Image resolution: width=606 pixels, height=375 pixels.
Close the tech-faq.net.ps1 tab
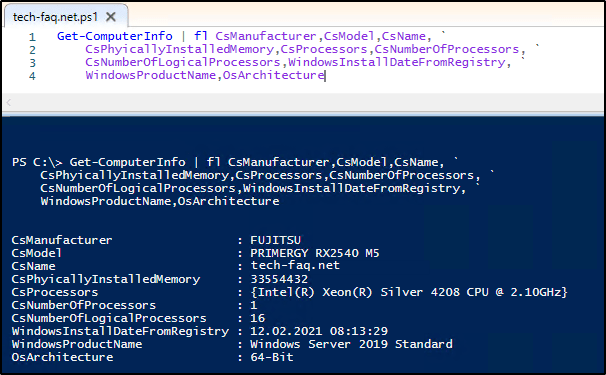tap(111, 17)
